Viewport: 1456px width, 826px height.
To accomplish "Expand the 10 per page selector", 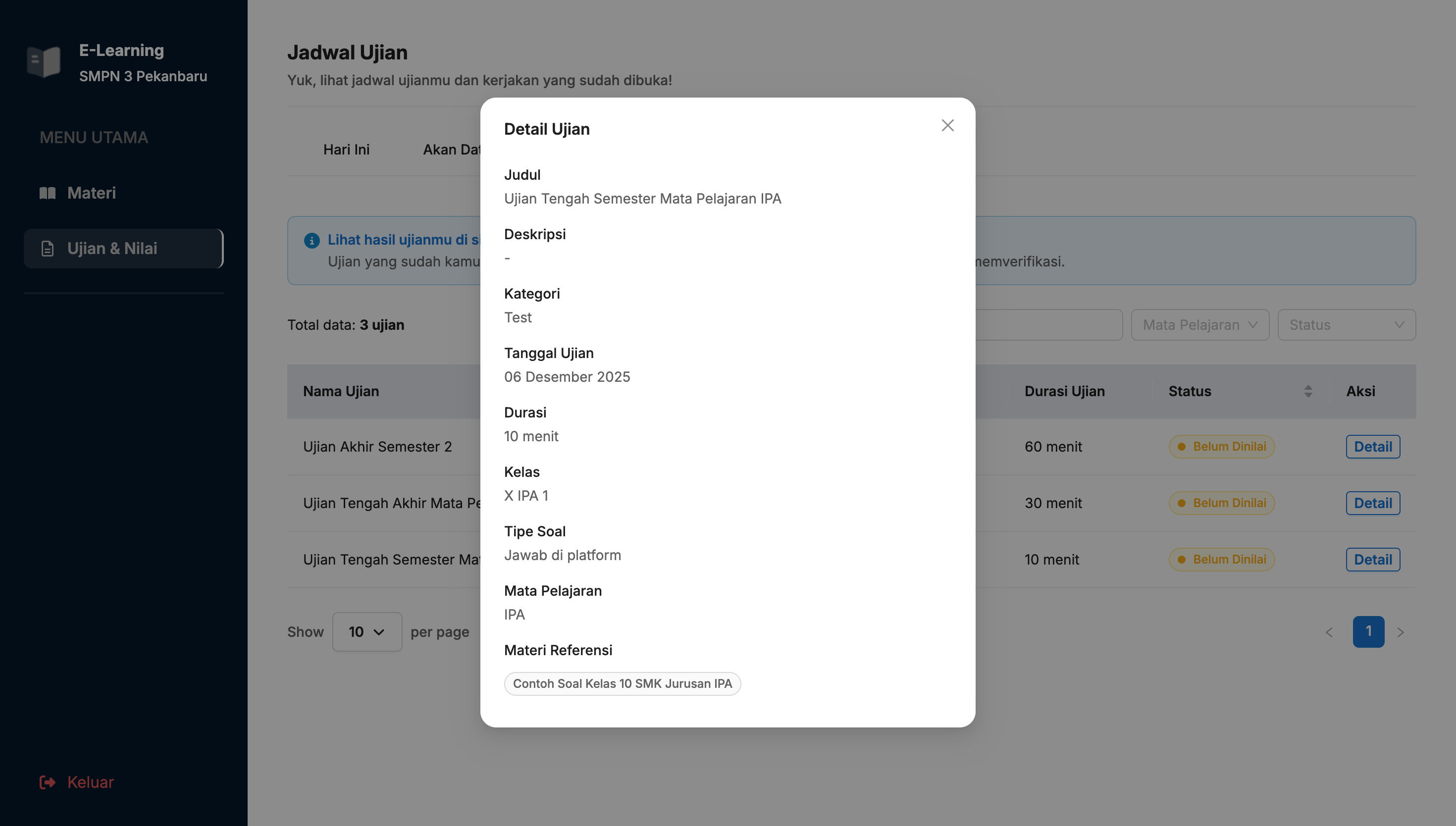I will click(367, 631).
